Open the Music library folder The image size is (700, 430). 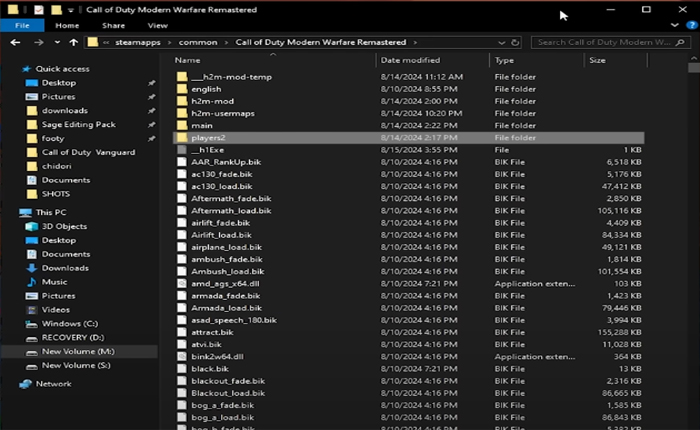(x=54, y=282)
